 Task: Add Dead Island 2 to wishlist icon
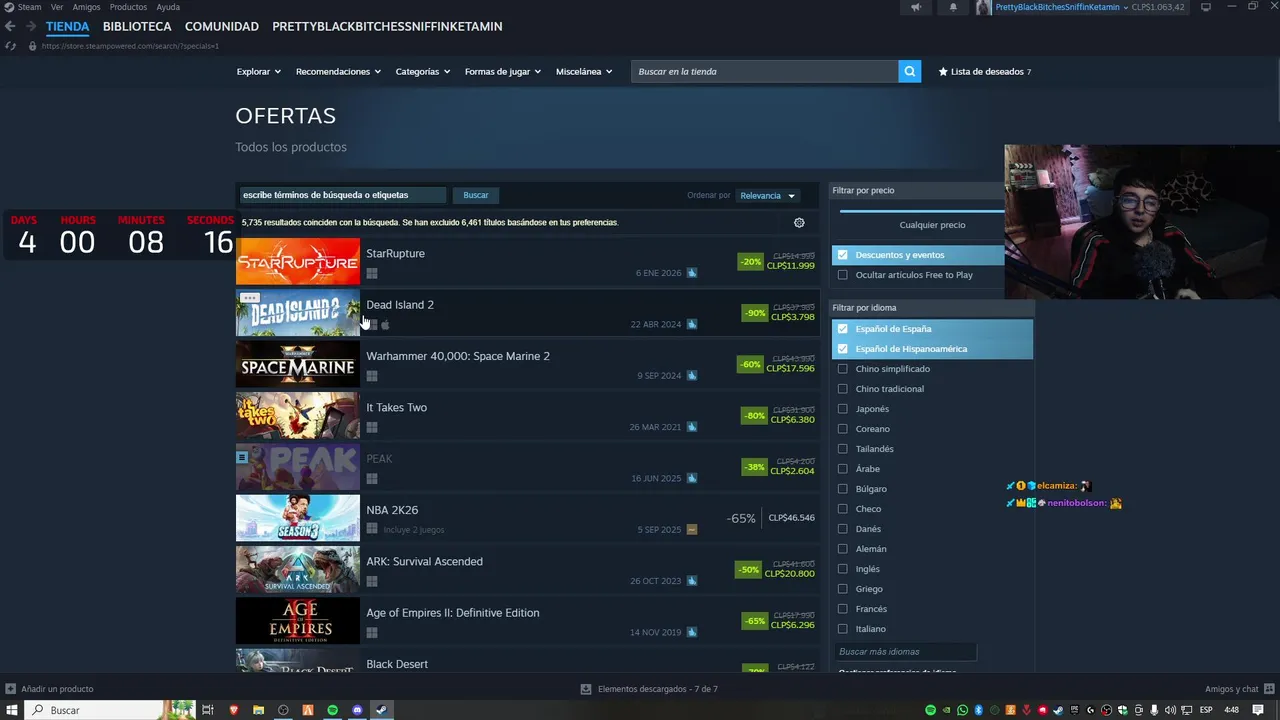click(692, 324)
